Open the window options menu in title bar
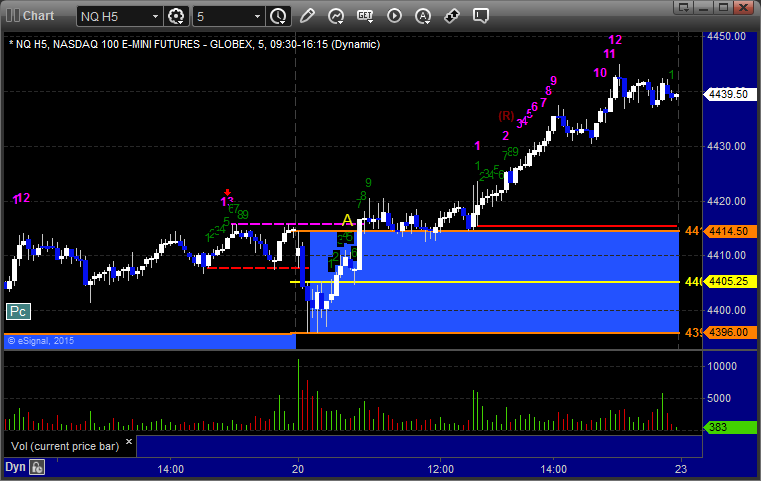 (684, 7)
